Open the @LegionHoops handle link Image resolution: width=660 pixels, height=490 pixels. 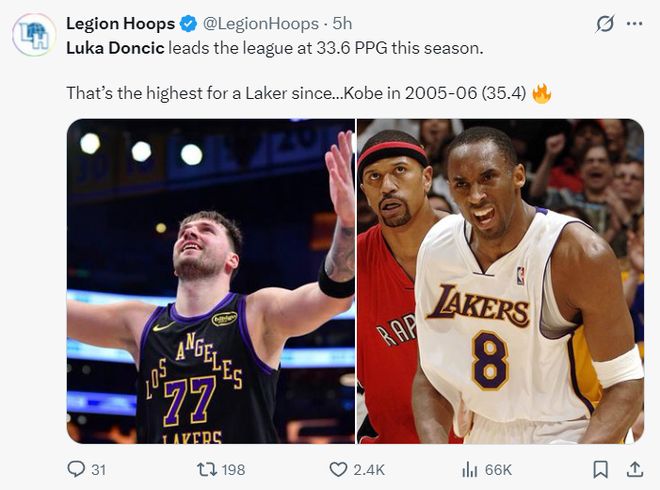pos(254,23)
